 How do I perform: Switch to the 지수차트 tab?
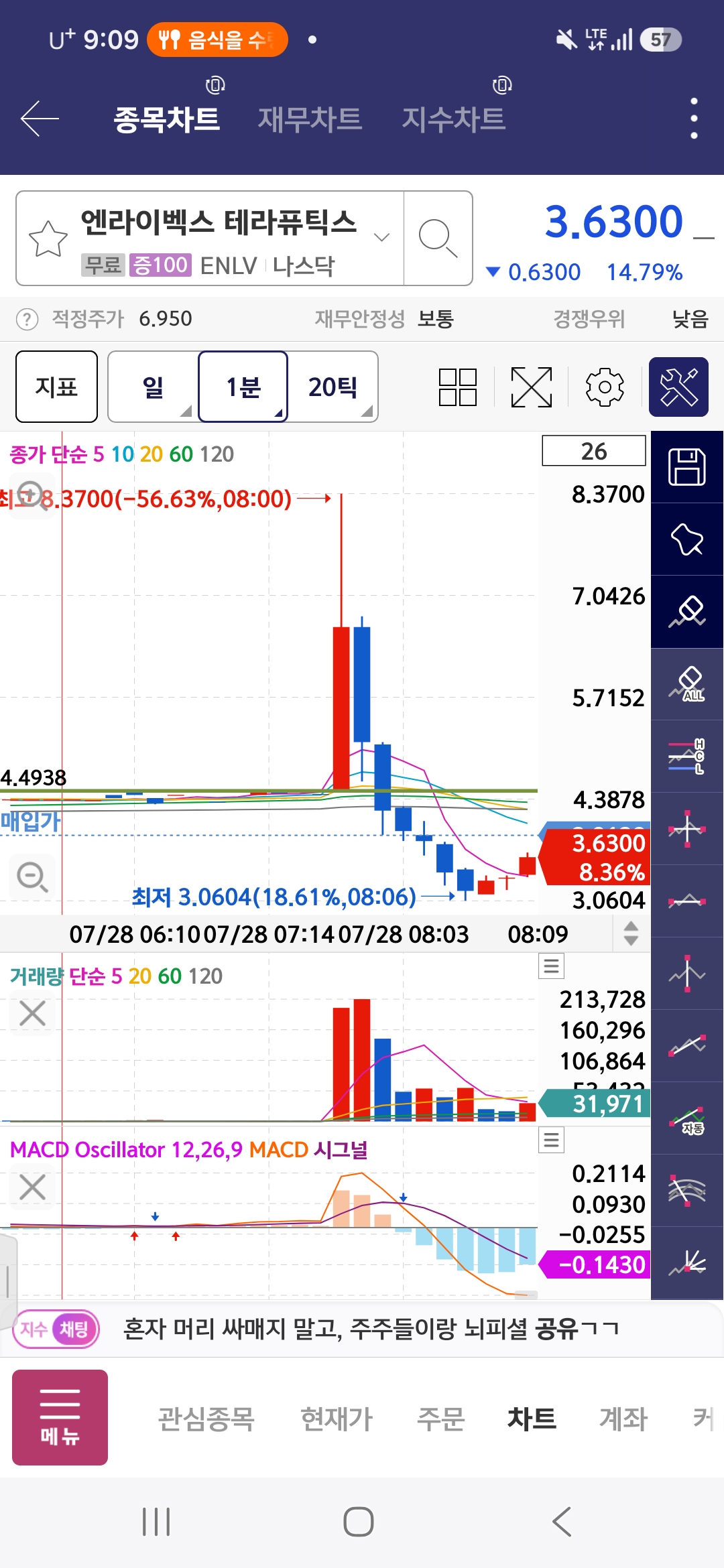(x=453, y=119)
